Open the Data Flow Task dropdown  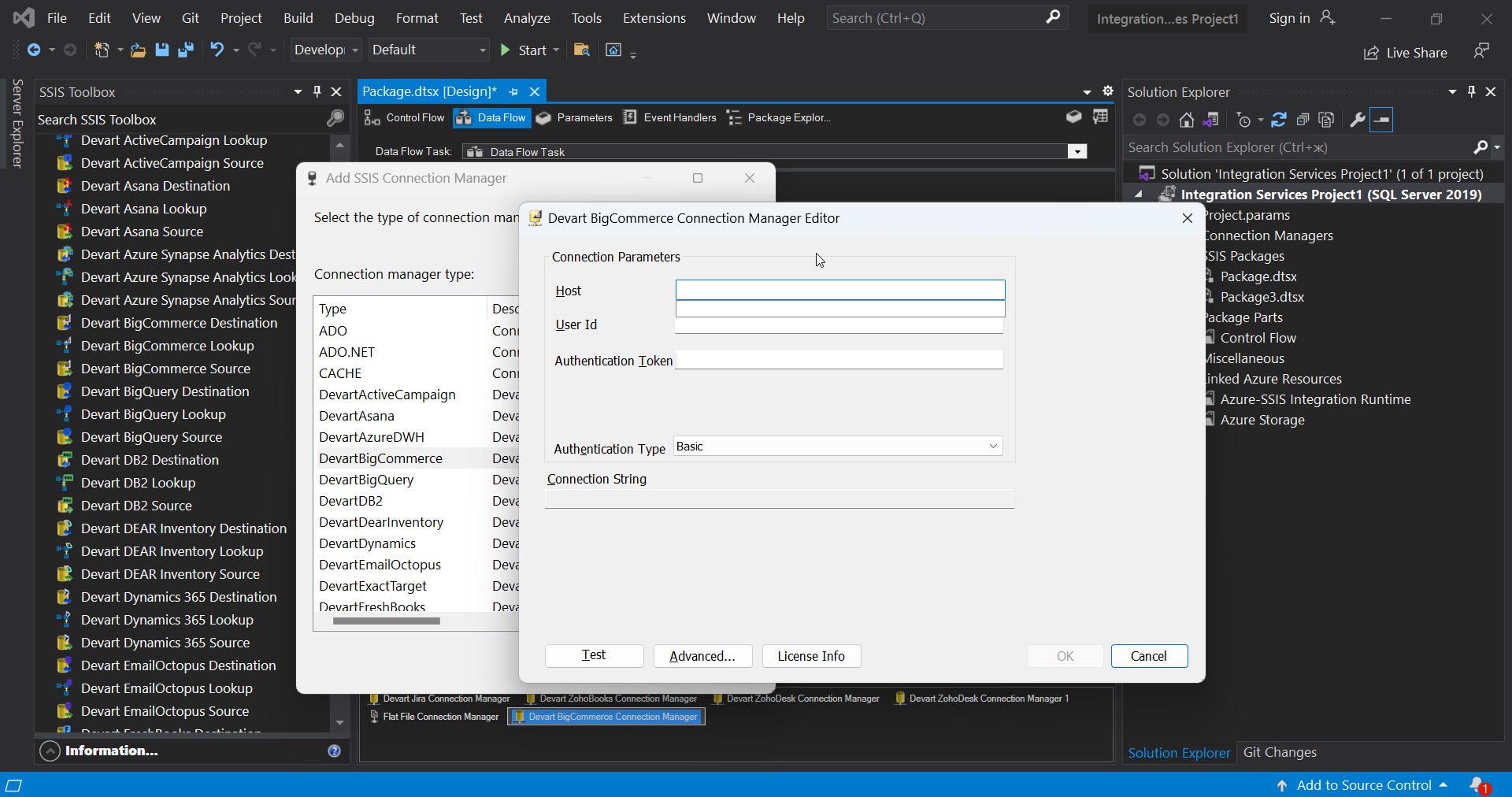(1077, 151)
